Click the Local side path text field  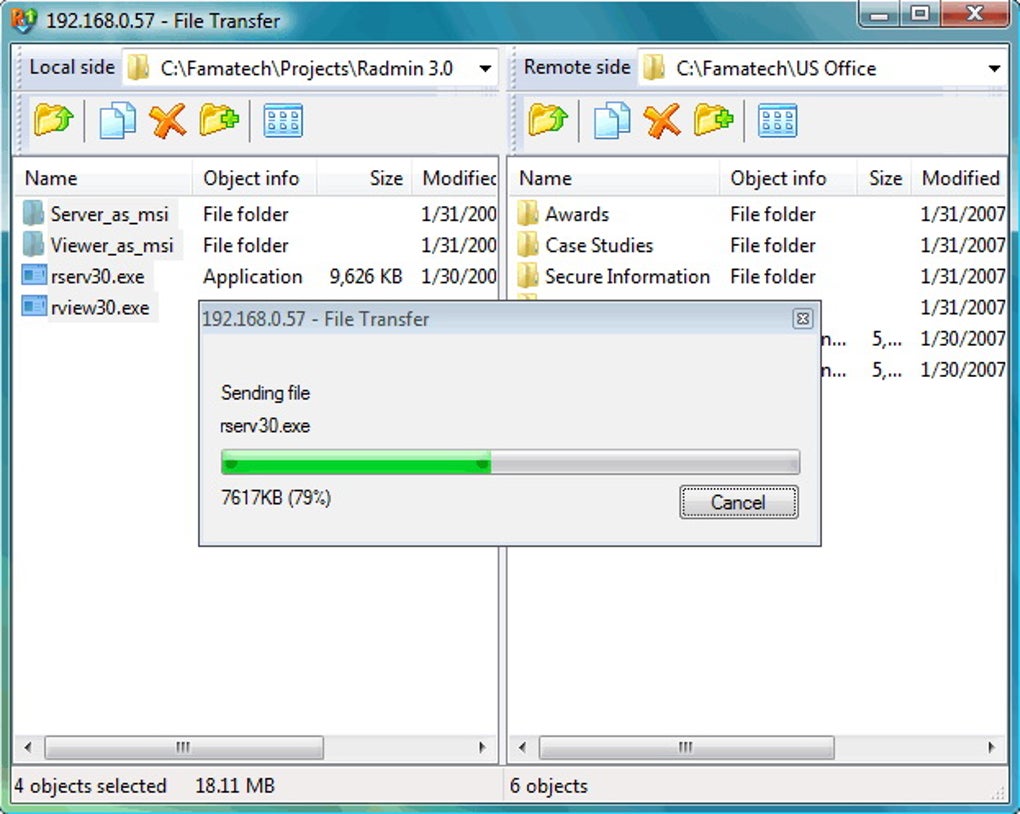click(306, 68)
